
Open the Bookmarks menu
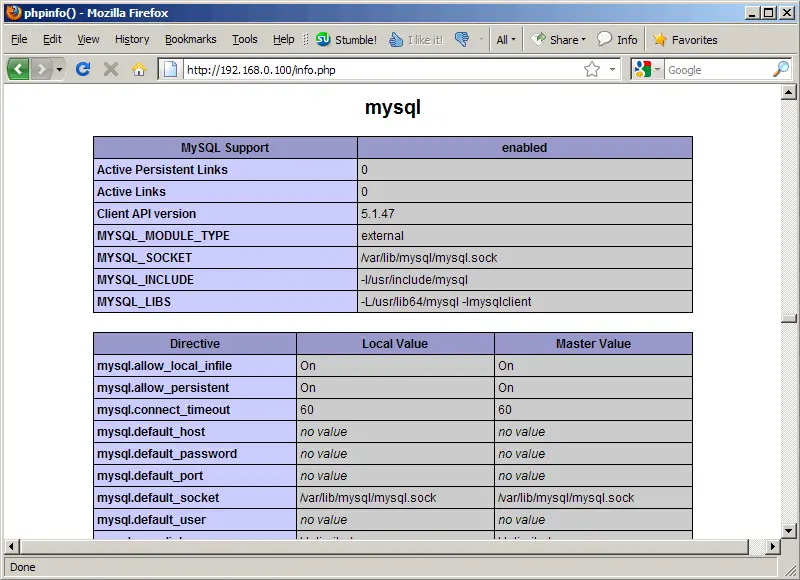(190, 39)
